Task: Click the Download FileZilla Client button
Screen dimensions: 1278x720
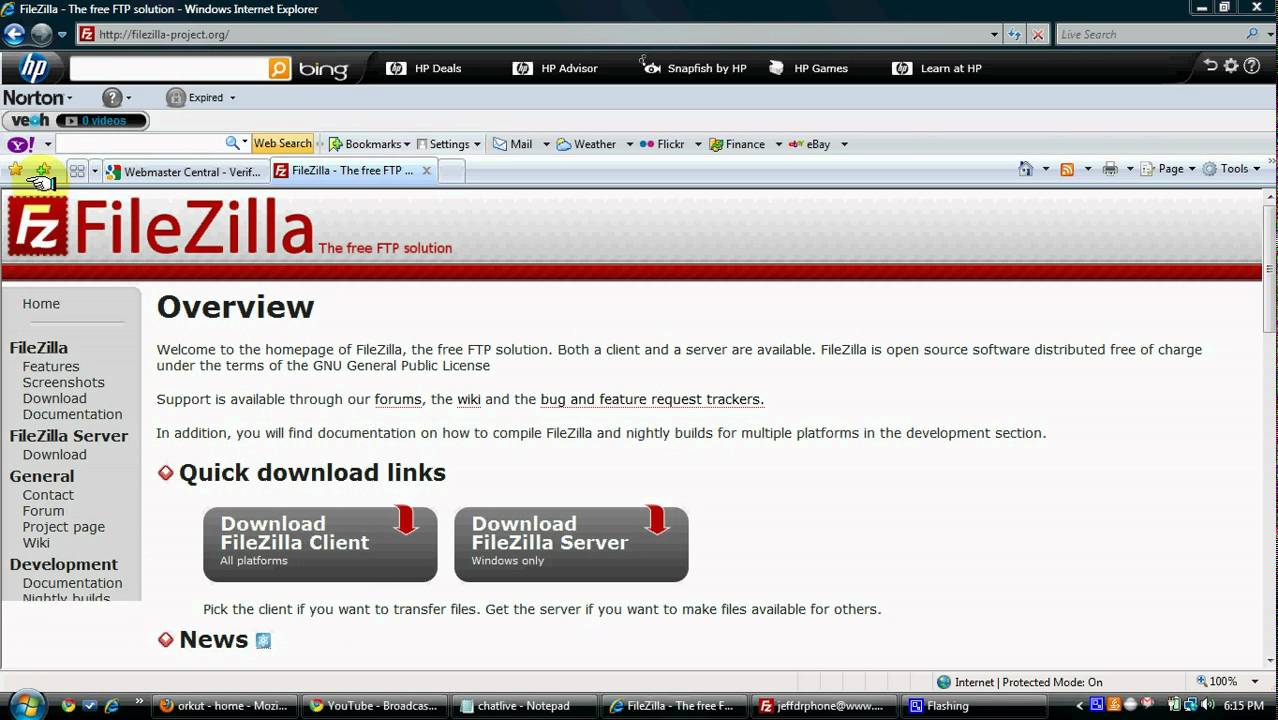Action: (320, 544)
